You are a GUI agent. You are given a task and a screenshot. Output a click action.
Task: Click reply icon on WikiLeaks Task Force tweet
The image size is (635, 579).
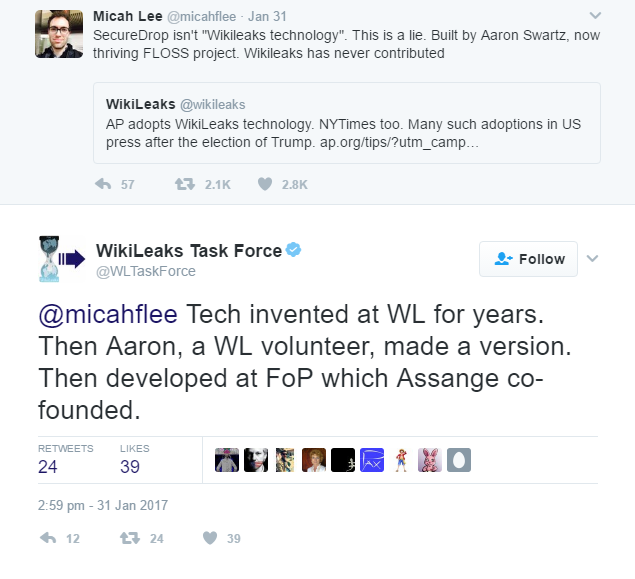48,538
